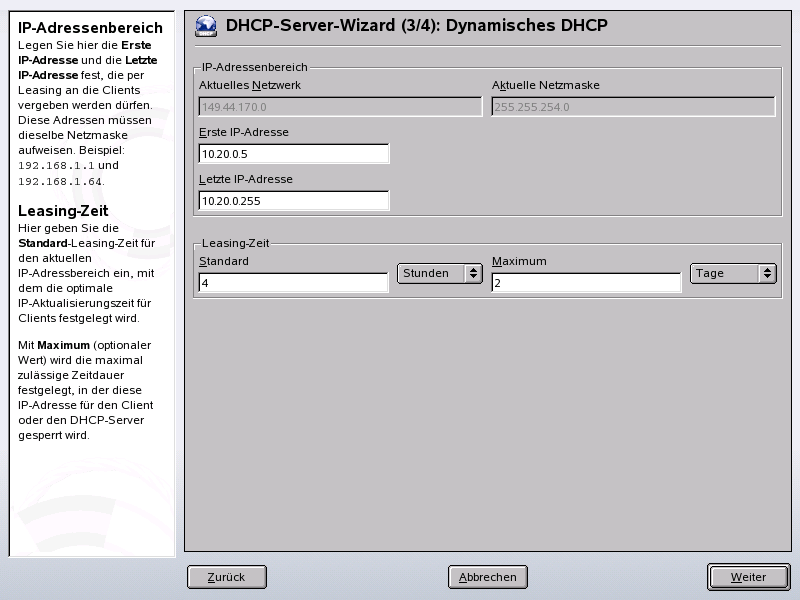
Task: Click the DHCP wizard network icon
Action: tap(206, 26)
